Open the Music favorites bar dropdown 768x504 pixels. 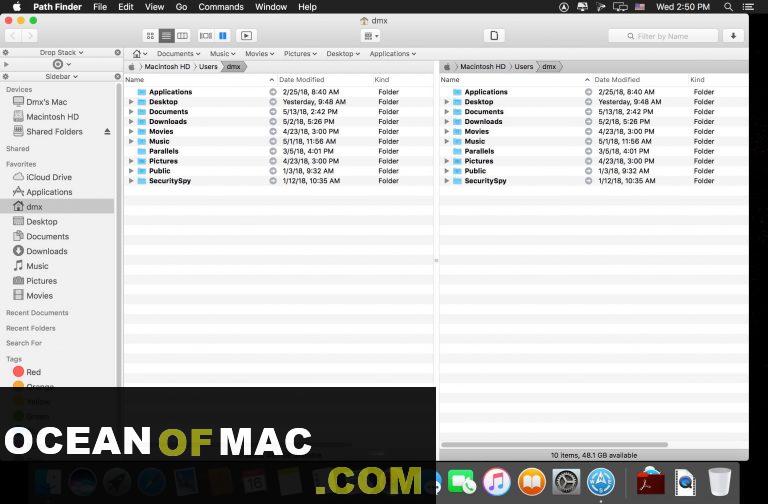(x=222, y=54)
